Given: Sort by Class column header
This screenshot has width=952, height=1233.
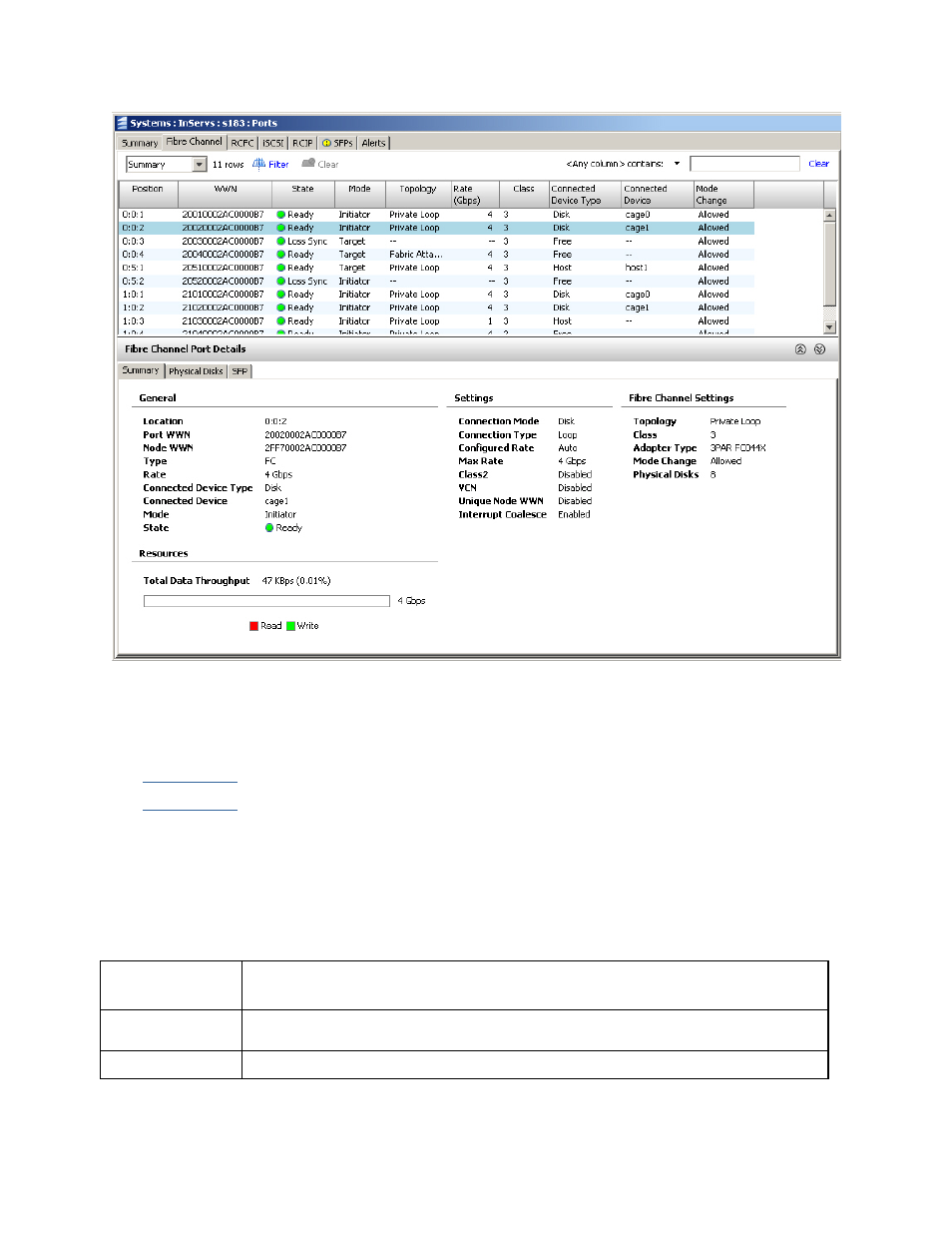Looking at the screenshot, I should click(x=524, y=194).
